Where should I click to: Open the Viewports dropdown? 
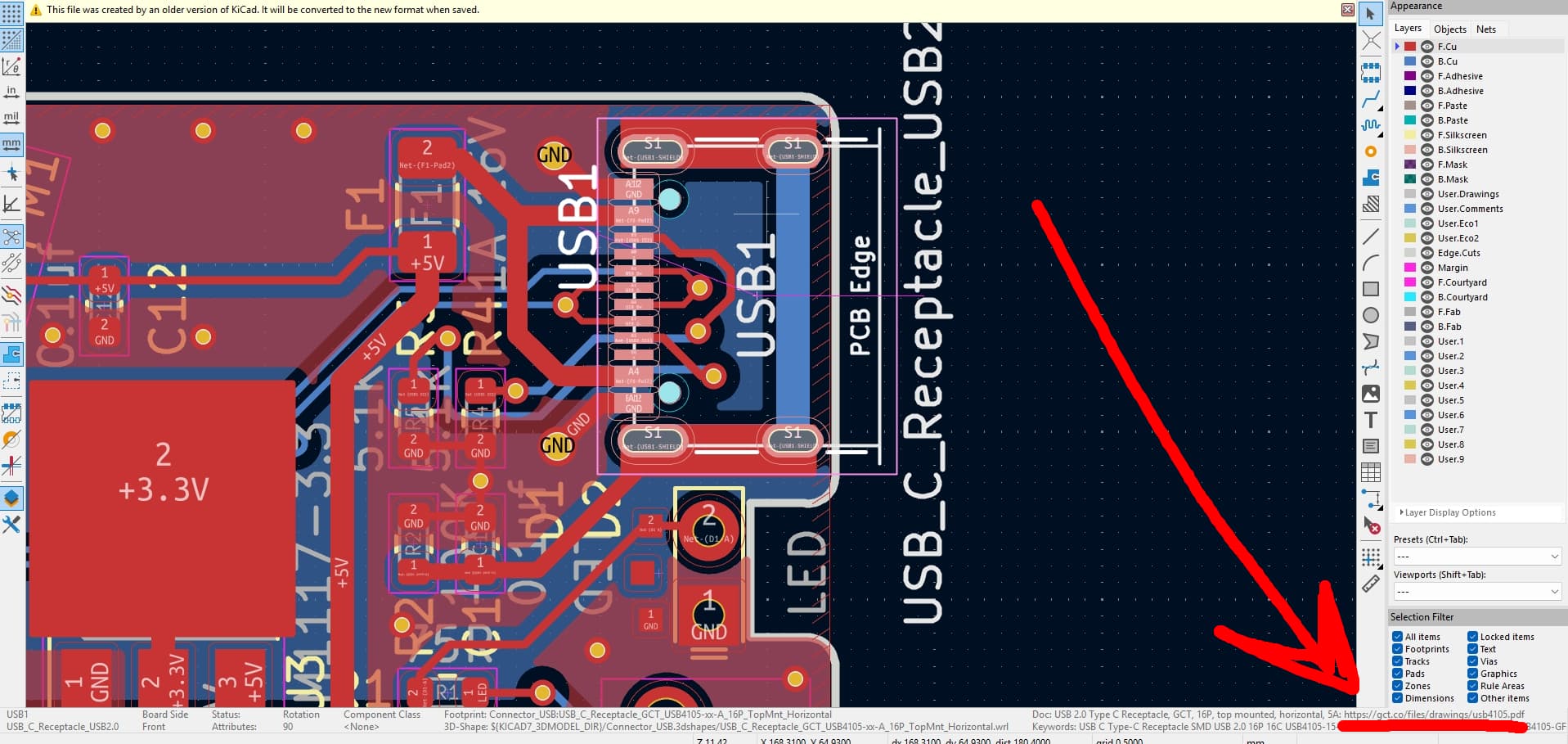click(1476, 591)
